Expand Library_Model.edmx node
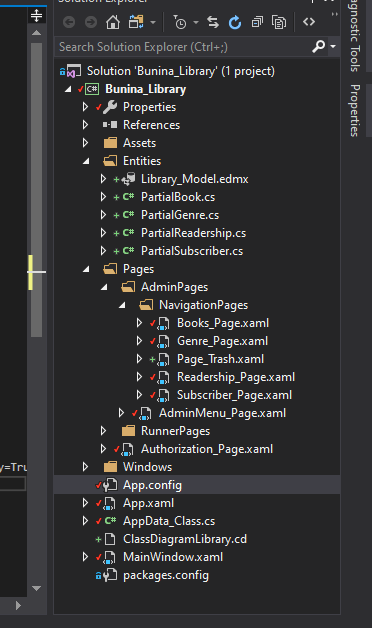The image size is (372, 628). (x=103, y=179)
